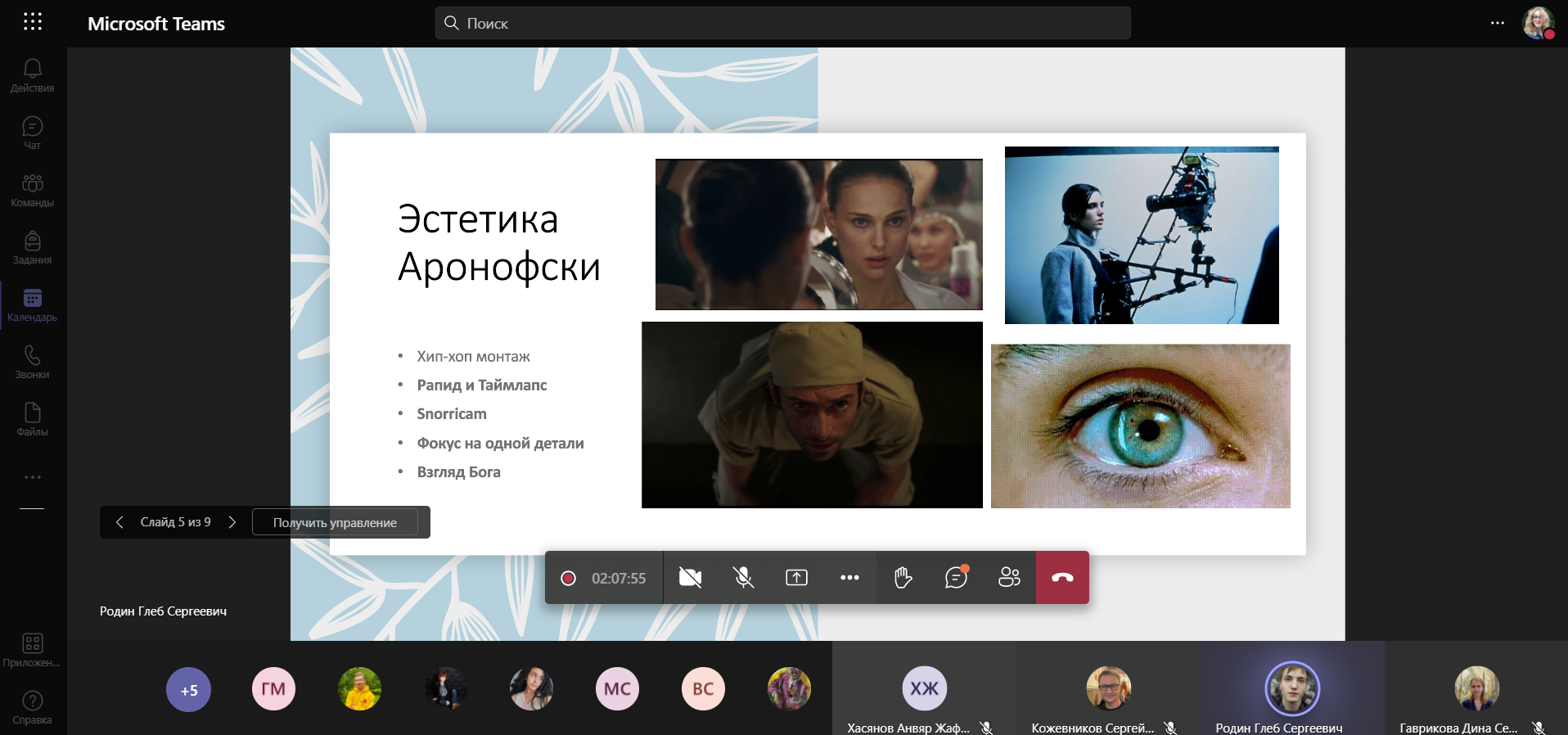Unmute the microphone
This screenshot has height=735, width=1568.
(x=743, y=578)
